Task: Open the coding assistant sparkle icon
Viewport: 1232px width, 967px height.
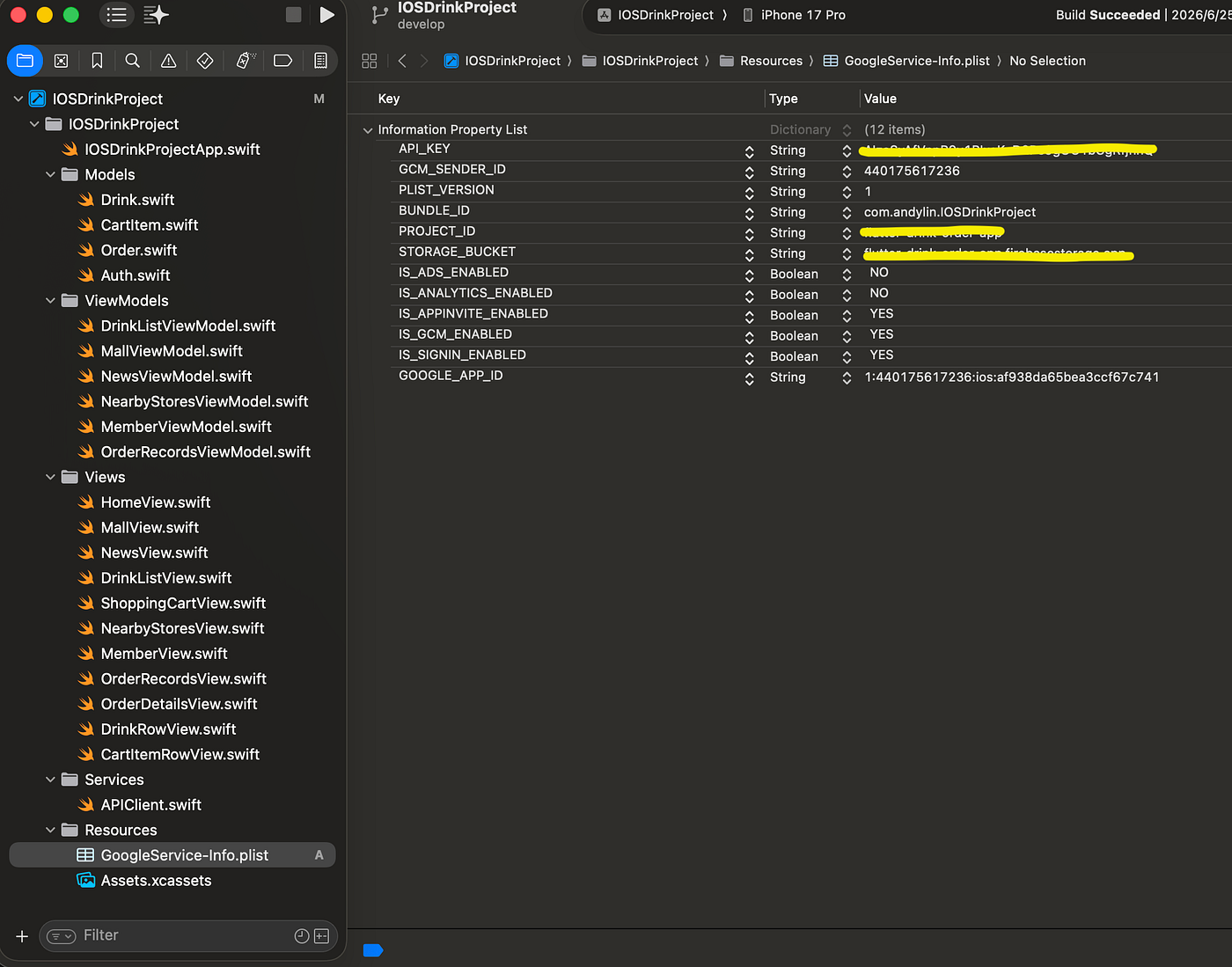Action: click(156, 15)
